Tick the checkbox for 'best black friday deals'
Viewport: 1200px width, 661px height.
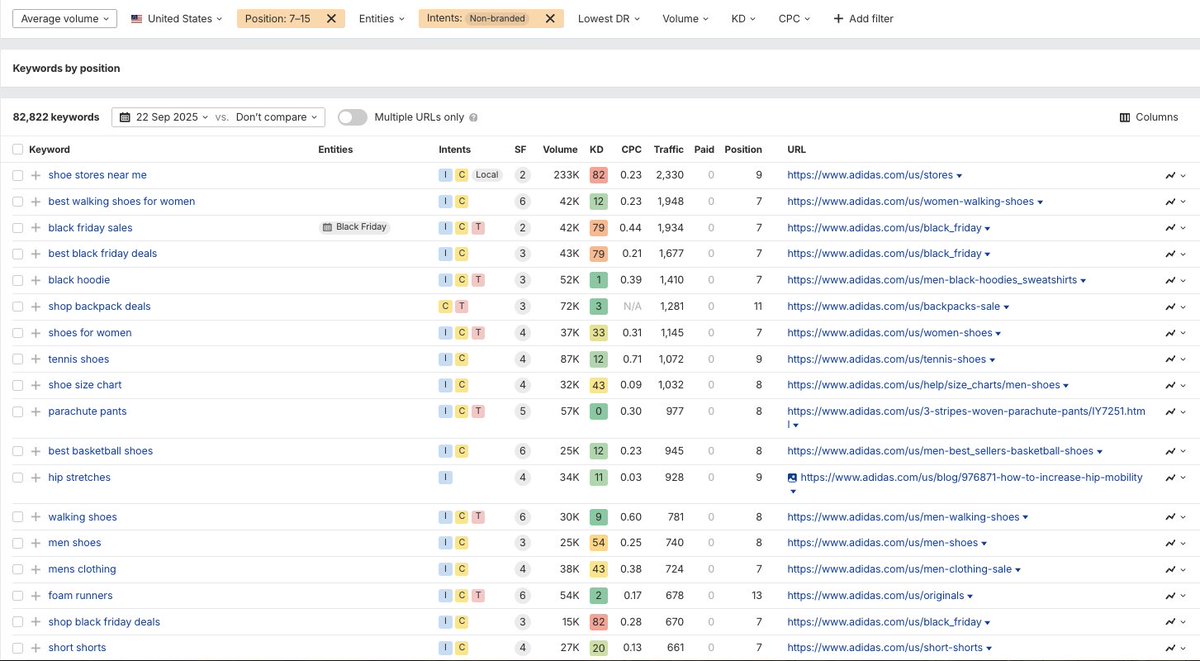17,254
